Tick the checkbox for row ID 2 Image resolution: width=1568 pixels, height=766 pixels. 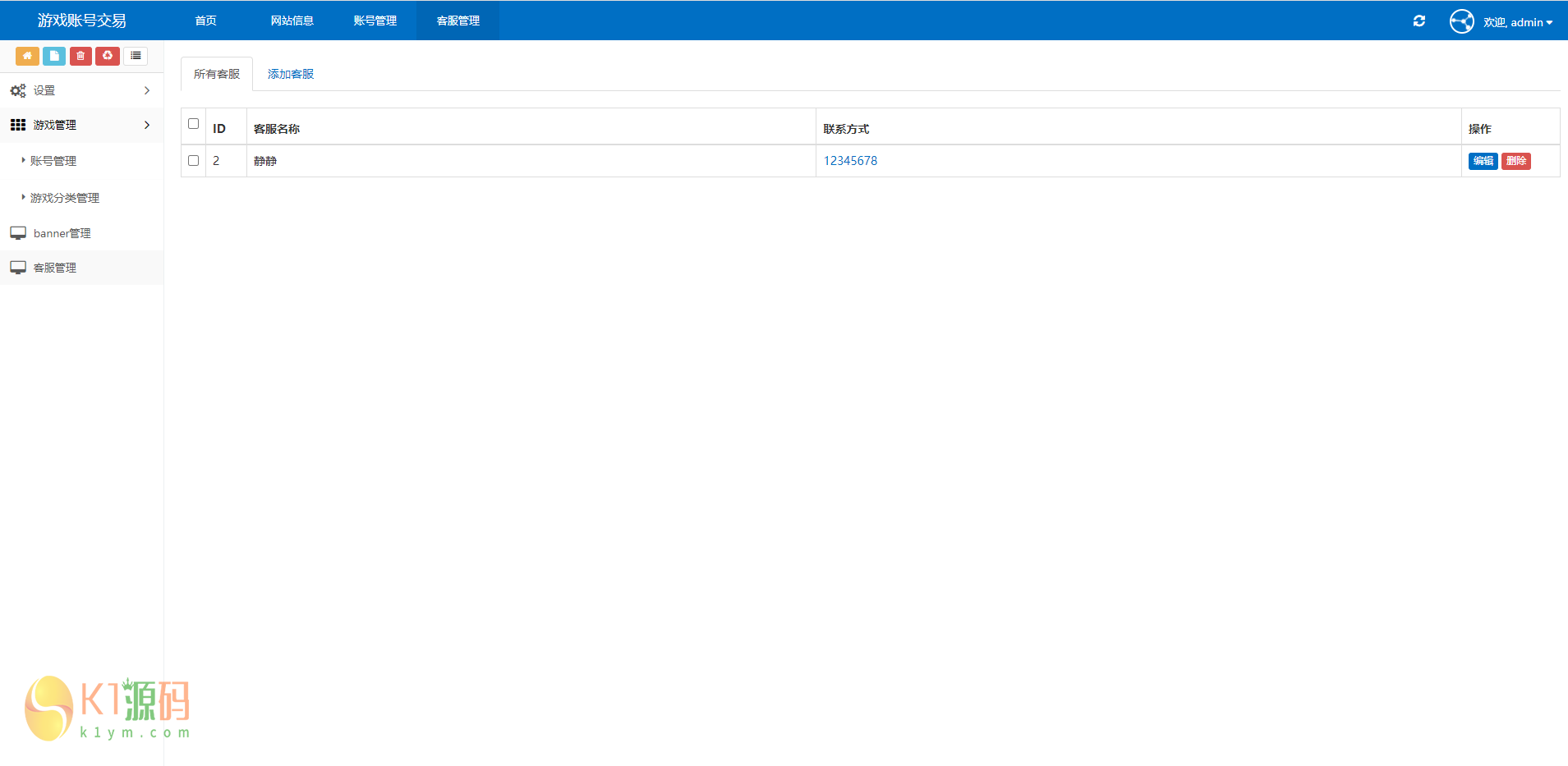point(194,161)
